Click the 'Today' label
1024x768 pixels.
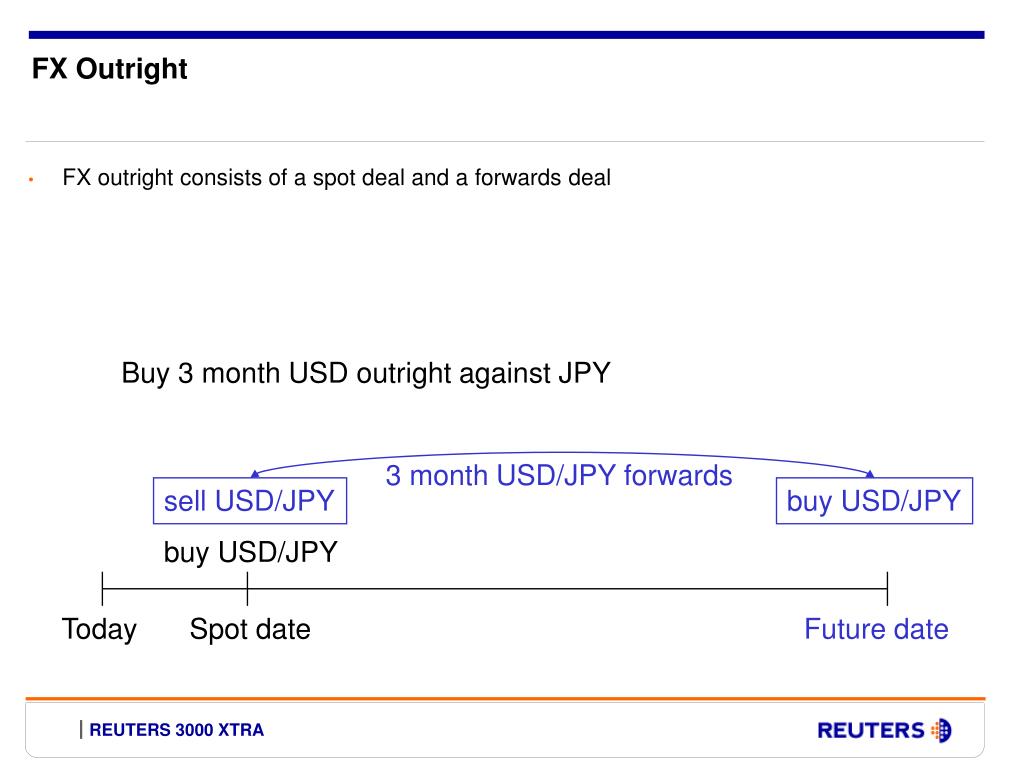[x=99, y=630]
